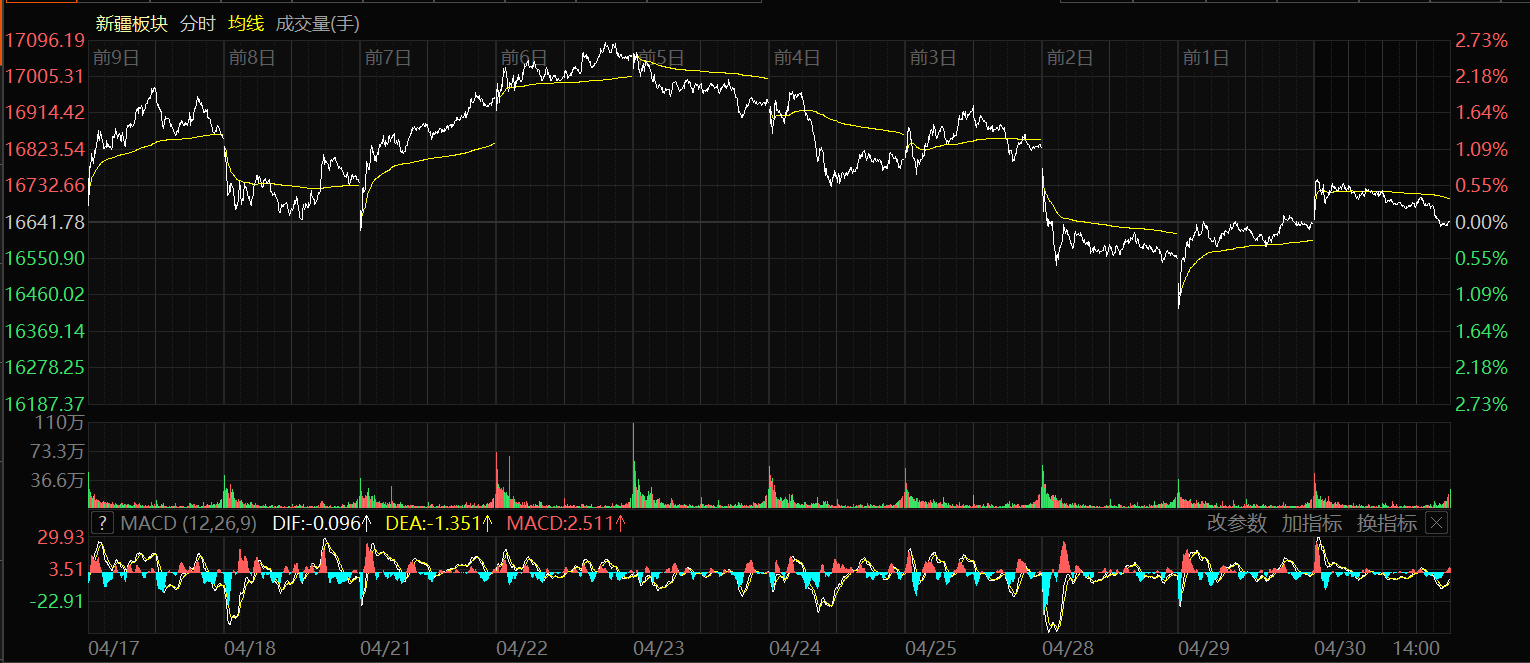The height and width of the screenshot is (663, 1530).
Task: Click the 04/29 date on the time axis
Action: [x=1203, y=648]
